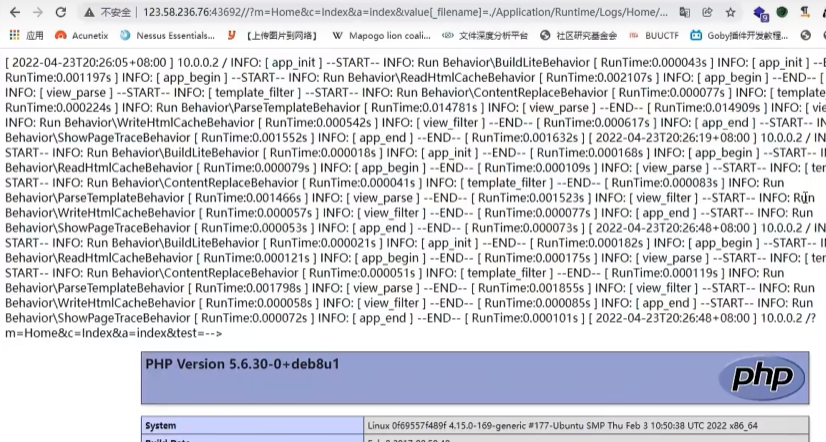
Task: Open the 不安全 site security warning
Action: click(108, 12)
